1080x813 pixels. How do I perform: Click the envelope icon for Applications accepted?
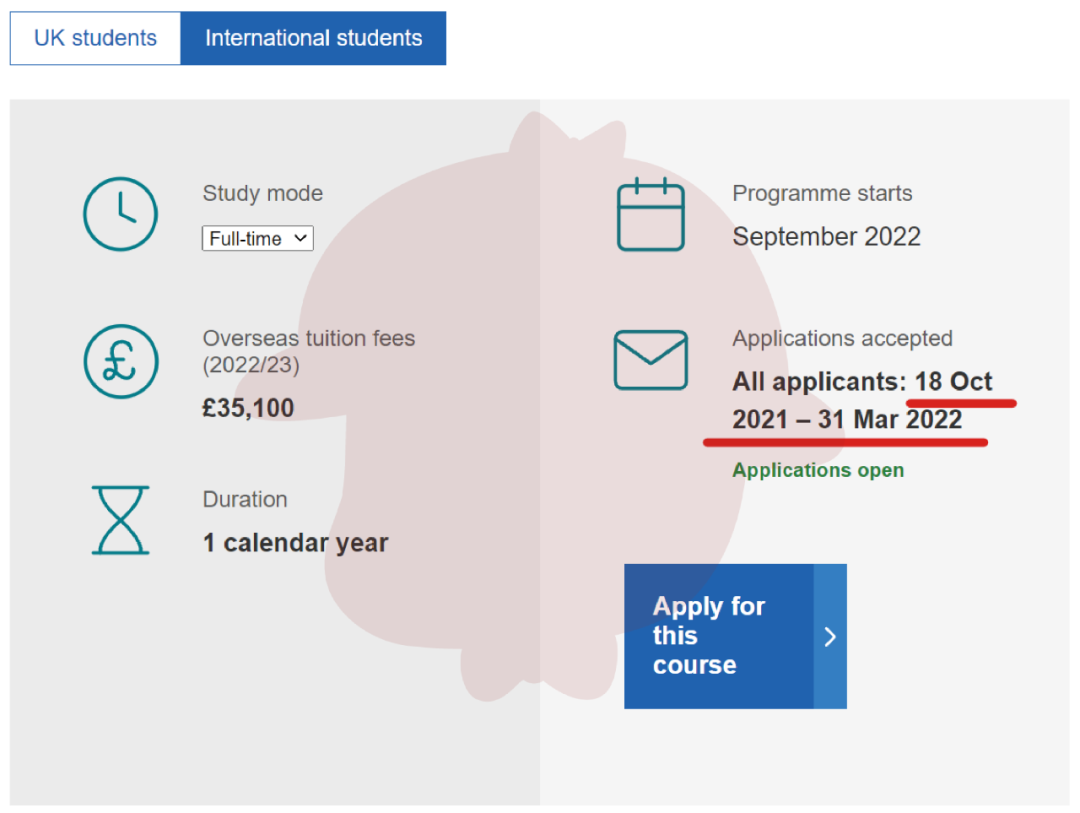coord(651,360)
